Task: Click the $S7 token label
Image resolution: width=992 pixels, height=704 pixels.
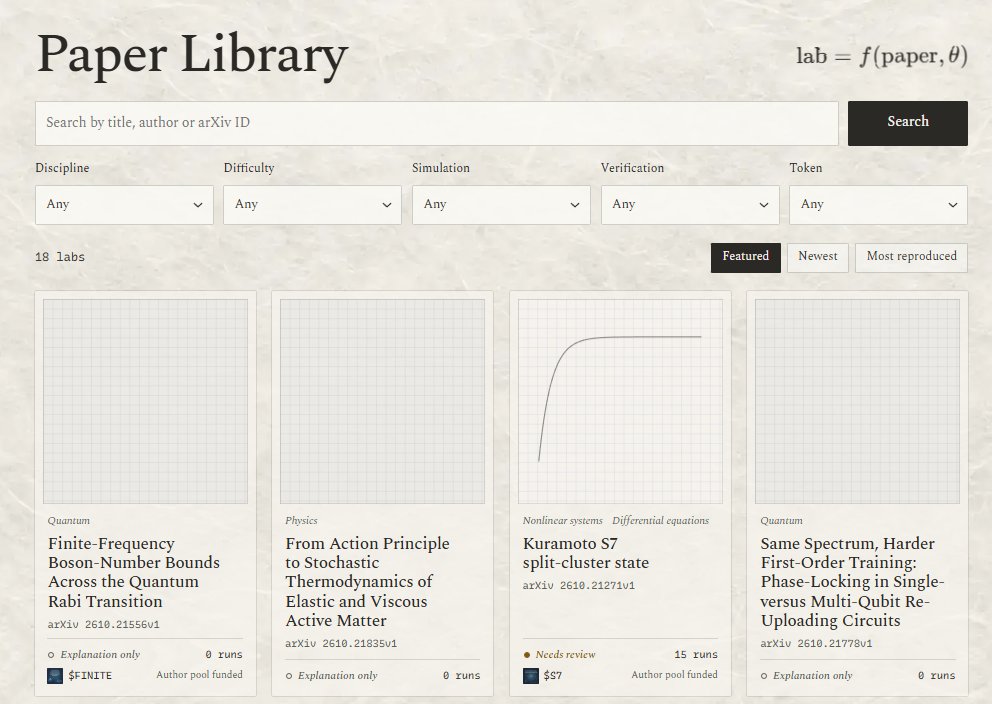Action: [x=552, y=676]
